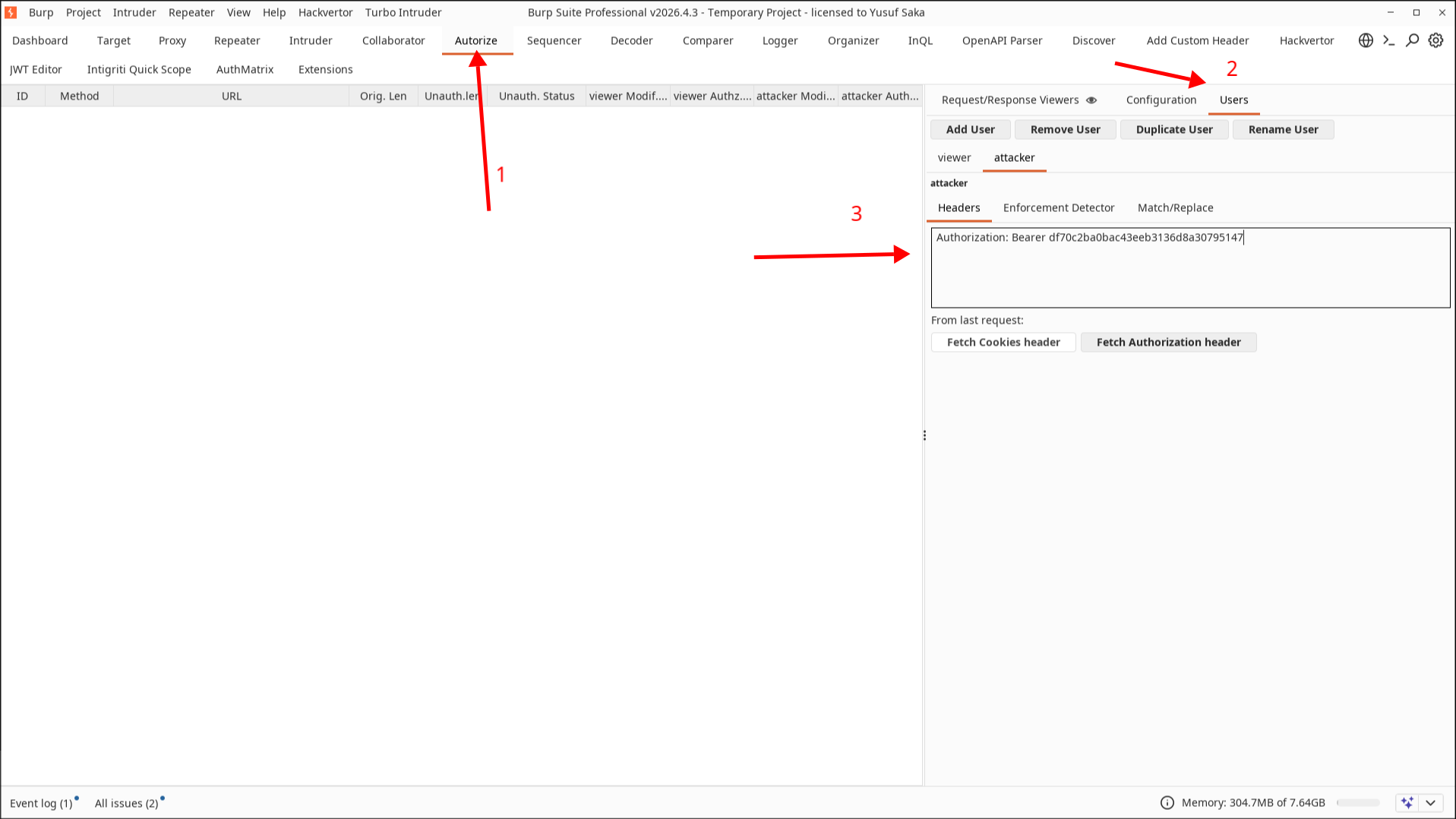Open the globe browser icon
Viewport: 1456px width, 819px height.
tap(1366, 40)
